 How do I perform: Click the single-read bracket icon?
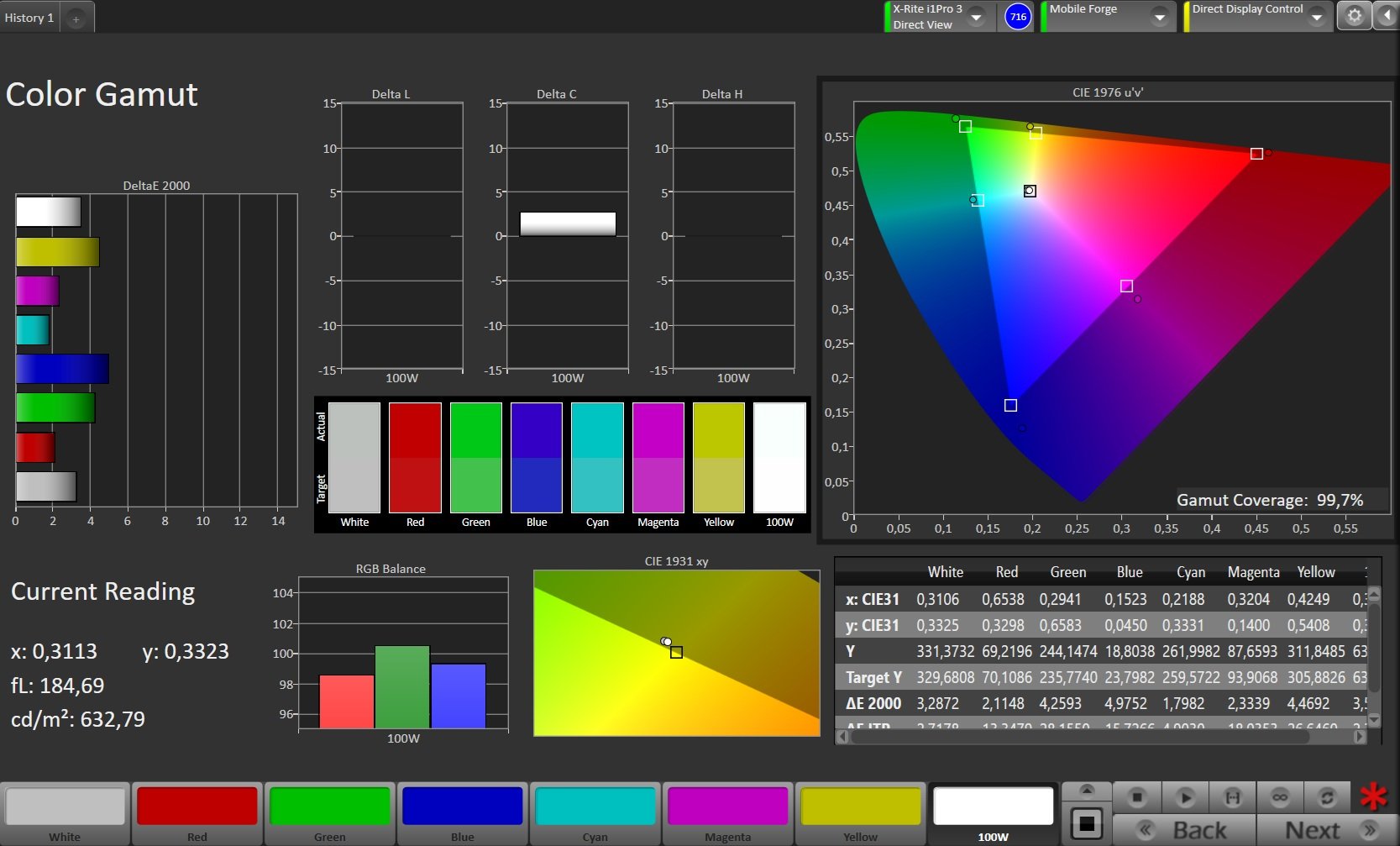tap(1232, 796)
